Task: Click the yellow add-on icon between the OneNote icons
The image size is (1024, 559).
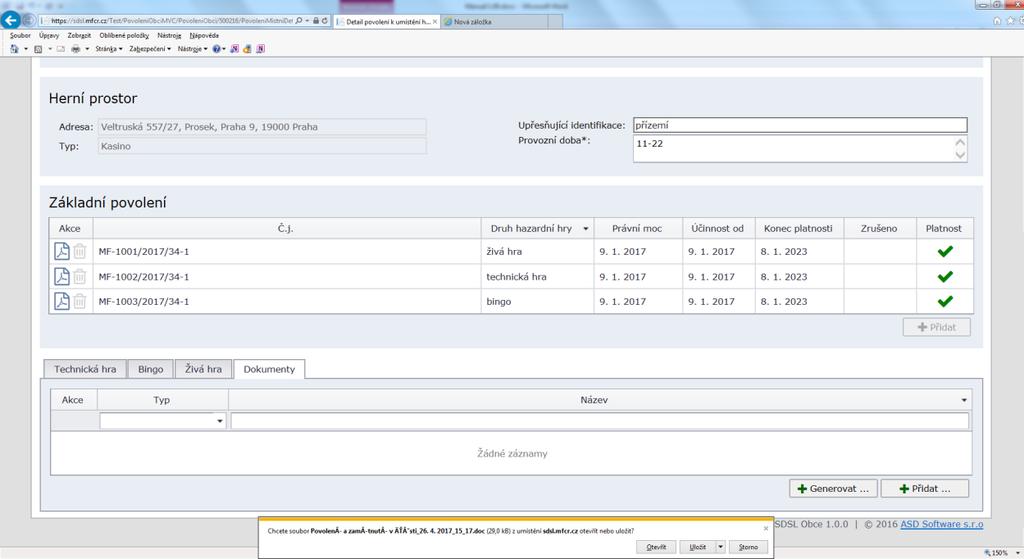Action: [248, 49]
